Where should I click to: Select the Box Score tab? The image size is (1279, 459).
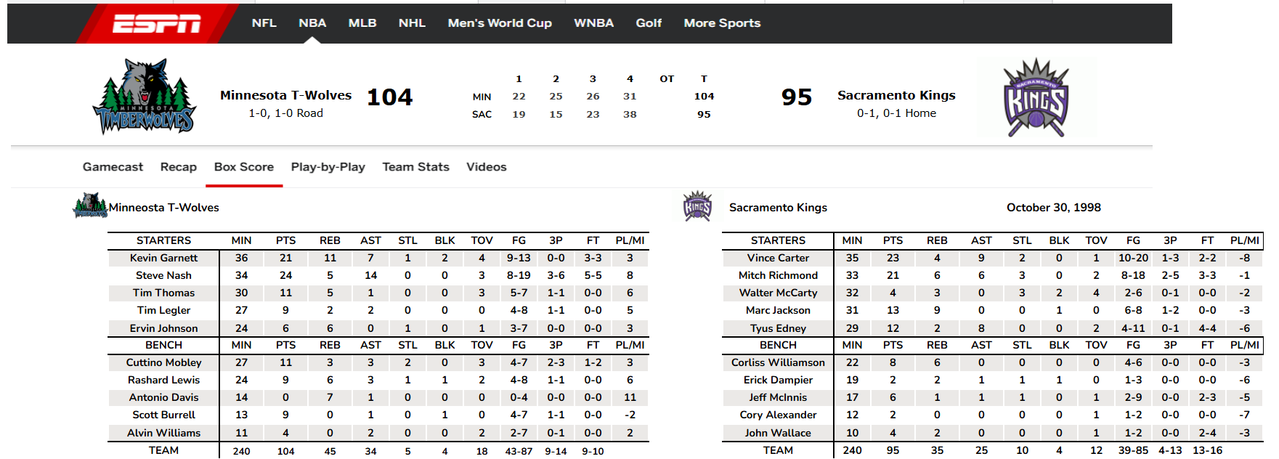click(x=244, y=167)
